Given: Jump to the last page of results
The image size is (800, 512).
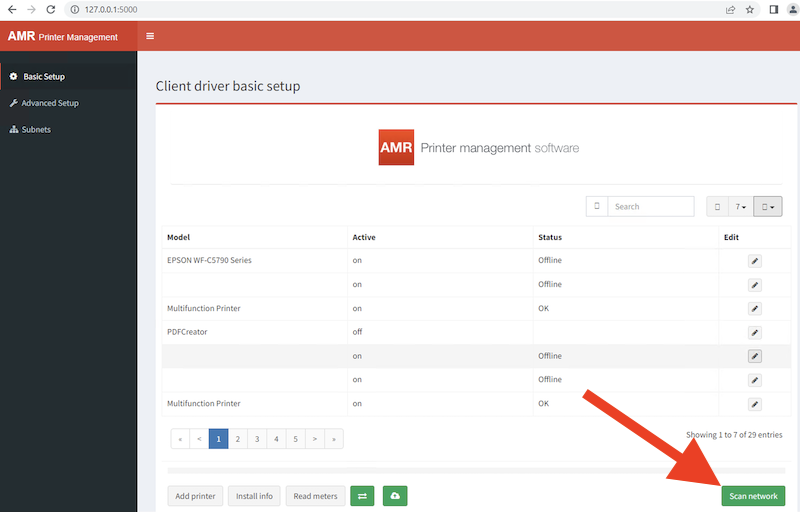Looking at the screenshot, I should [334, 438].
